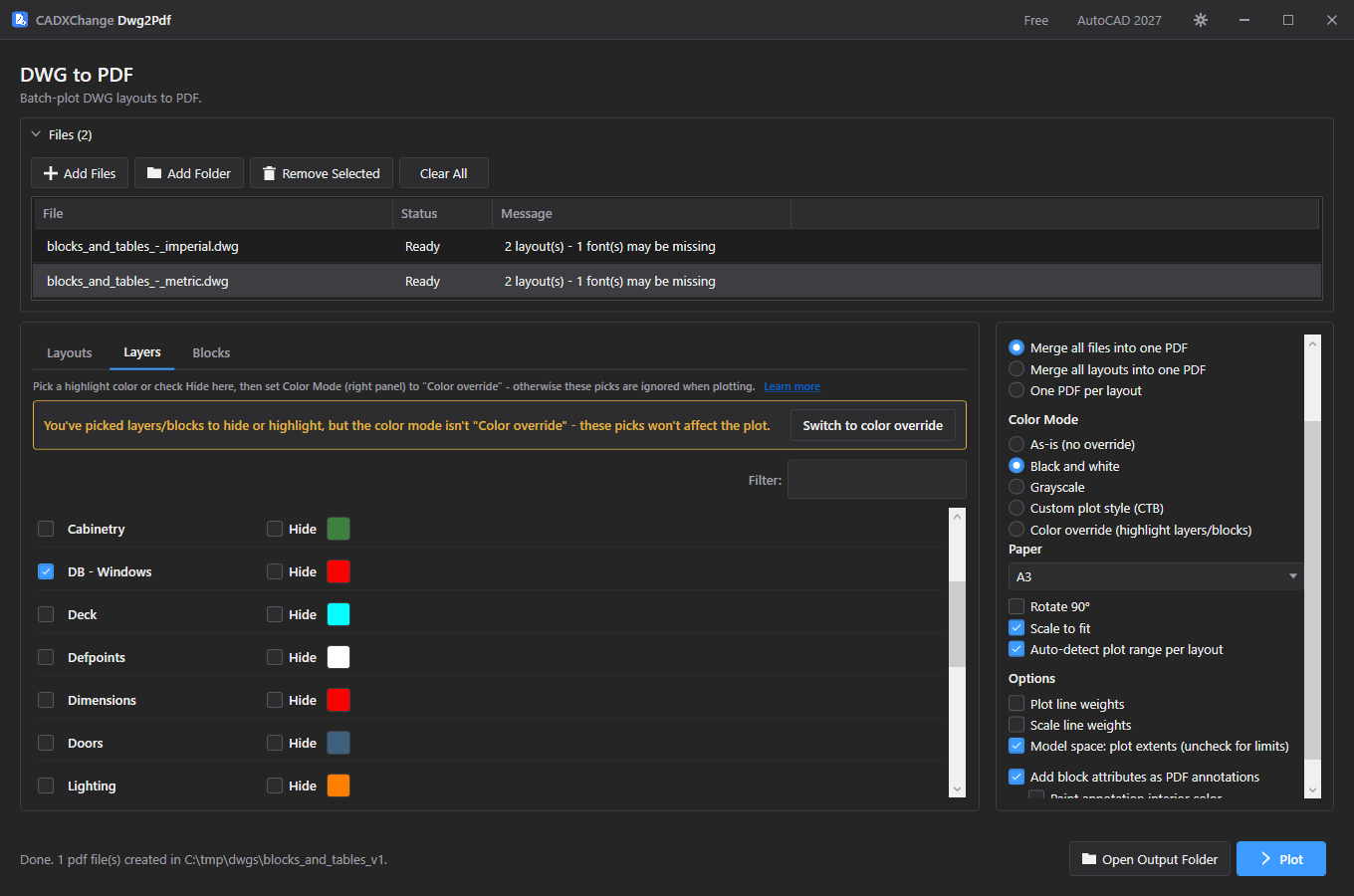The image size is (1354, 896).
Task: Click the File column header
Action: pos(213,213)
